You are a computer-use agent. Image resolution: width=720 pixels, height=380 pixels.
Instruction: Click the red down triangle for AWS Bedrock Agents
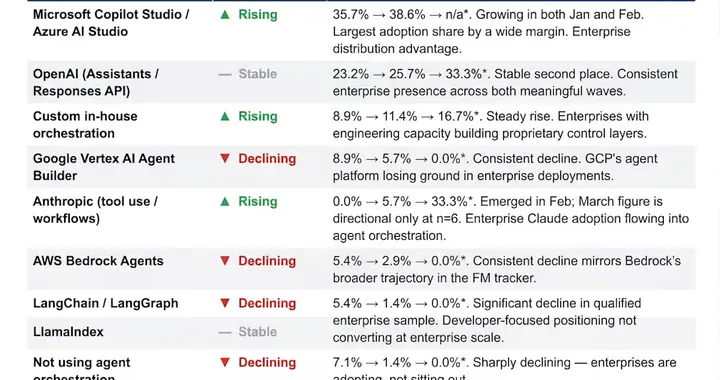click(225, 261)
